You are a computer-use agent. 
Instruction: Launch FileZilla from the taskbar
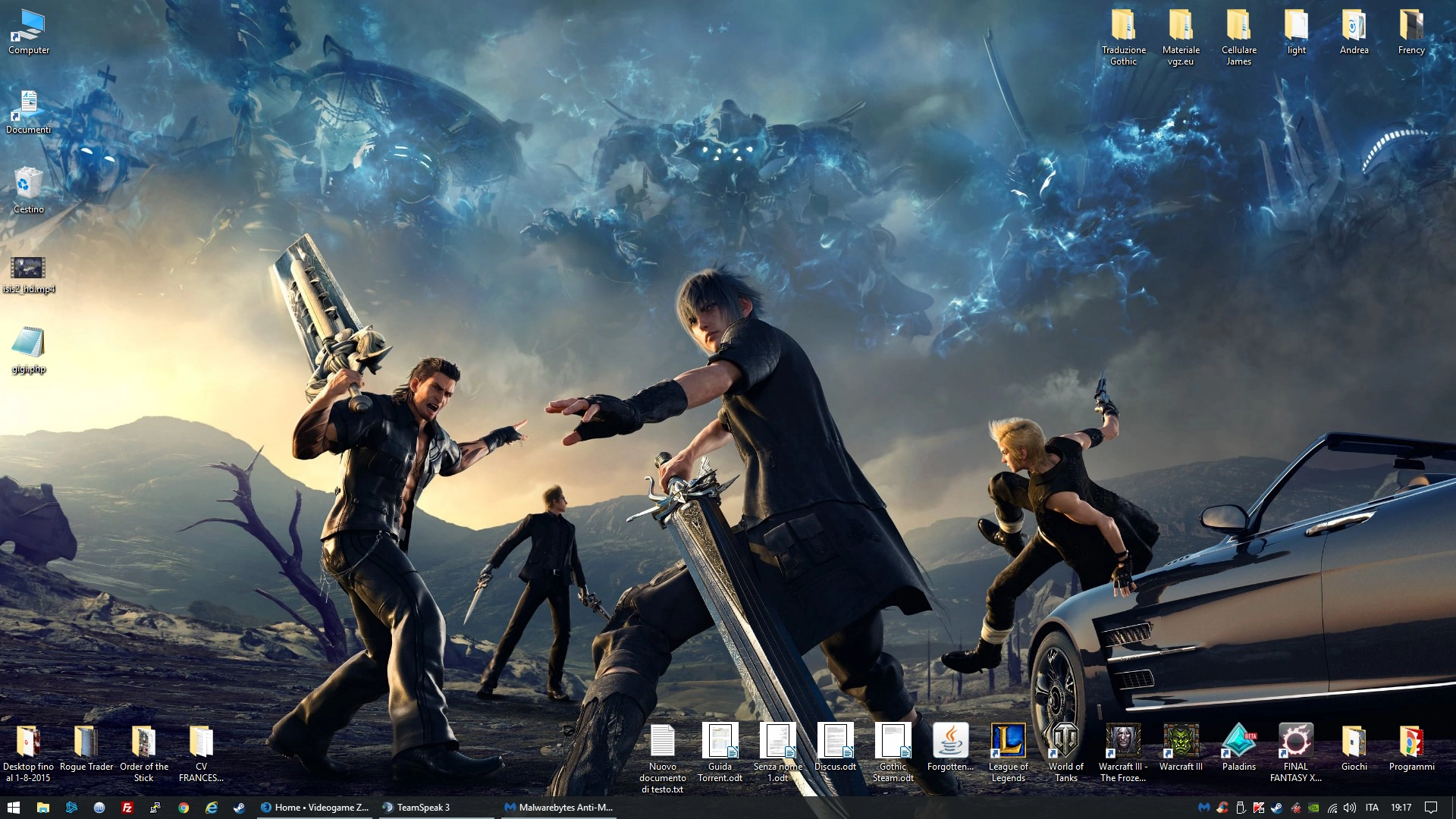coord(127,808)
